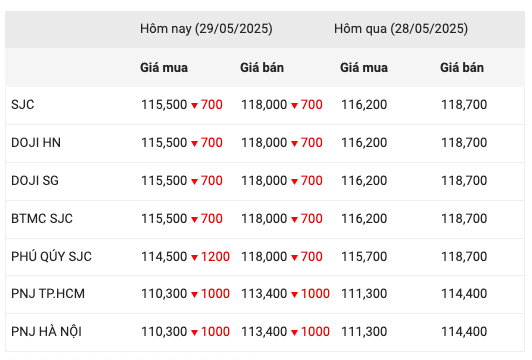Image resolution: width=532 pixels, height=360 pixels.
Task: Click the DOJI SG row label
Action: 35,181
